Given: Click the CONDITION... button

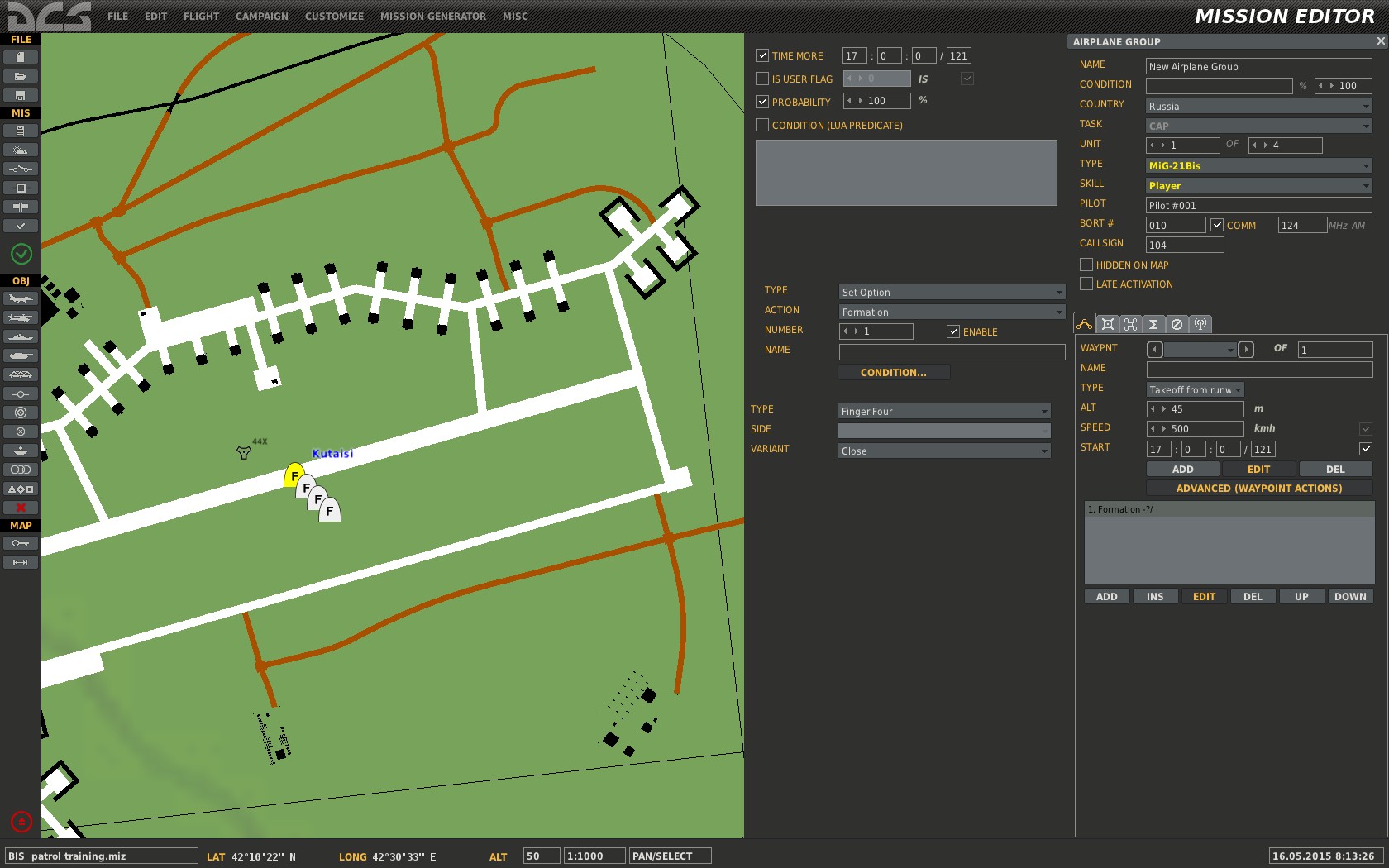Looking at the screenshot, I should (x=894, y=373).
